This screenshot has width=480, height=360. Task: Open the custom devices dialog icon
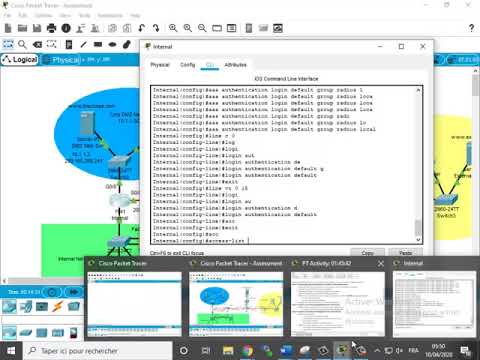point(231,28)
